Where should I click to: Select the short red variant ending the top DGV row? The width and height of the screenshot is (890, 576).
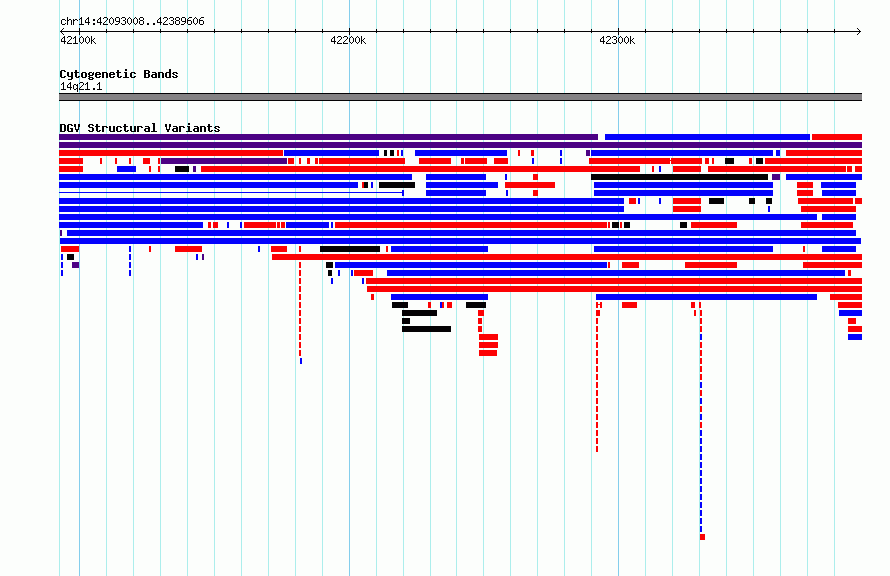coord(837,137)
